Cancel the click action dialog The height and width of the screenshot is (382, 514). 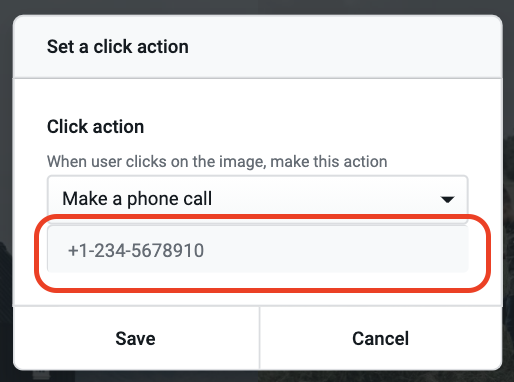click(381, 338)
